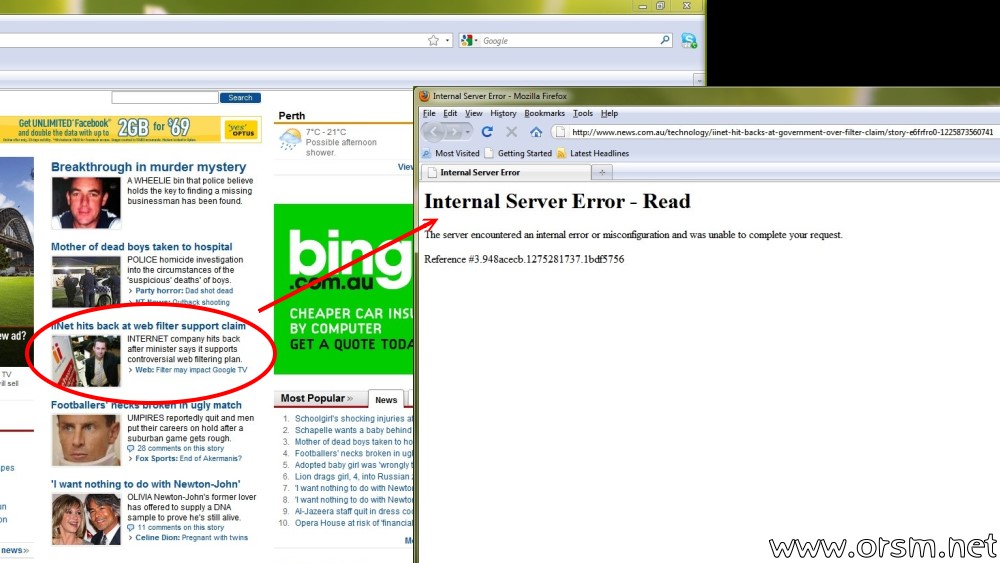The image size is (1000, 563).
Task: Click the green Bing ad
Action: point(344,289)
